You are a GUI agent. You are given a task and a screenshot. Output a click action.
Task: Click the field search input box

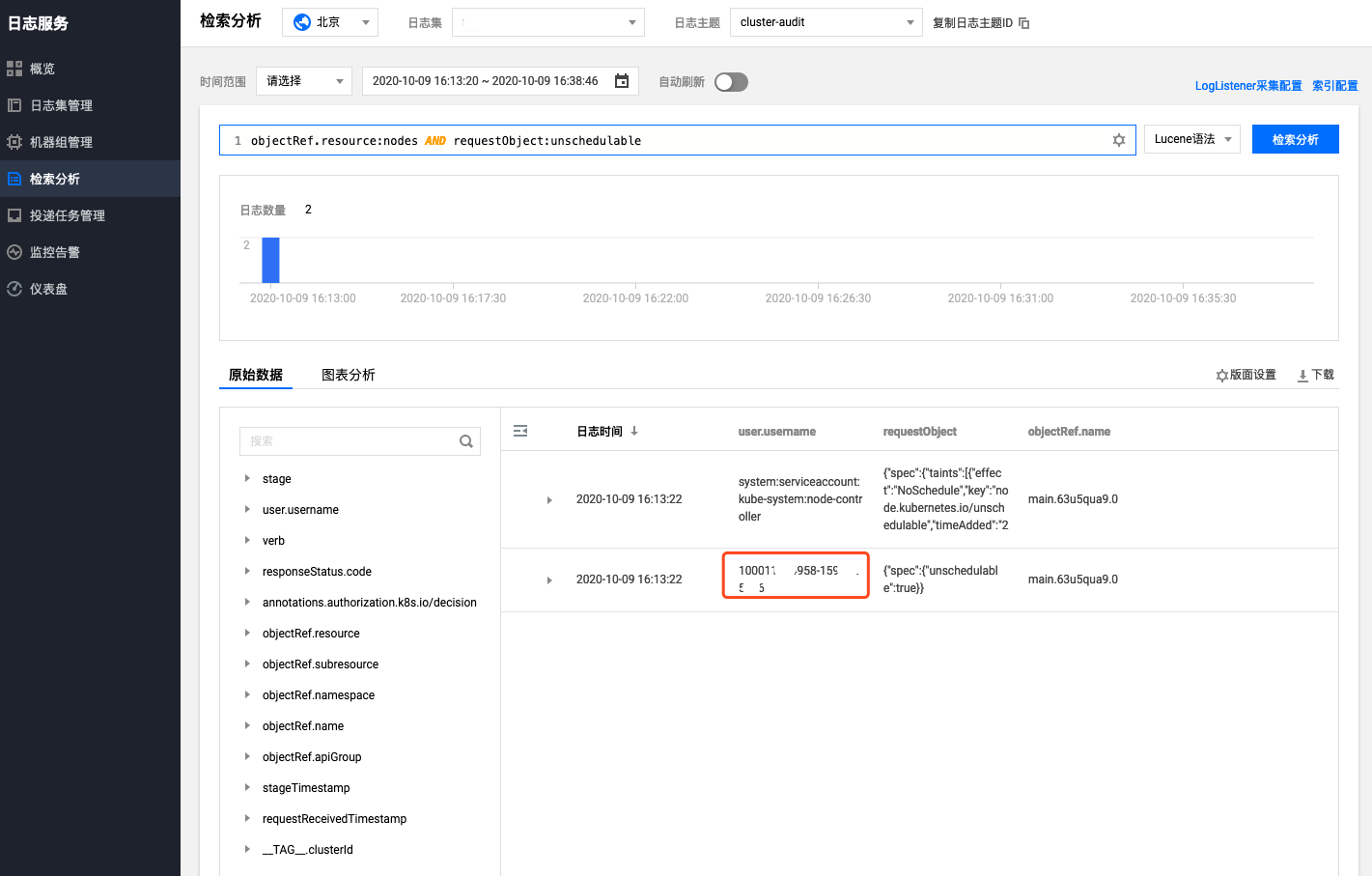coord(348,441)
